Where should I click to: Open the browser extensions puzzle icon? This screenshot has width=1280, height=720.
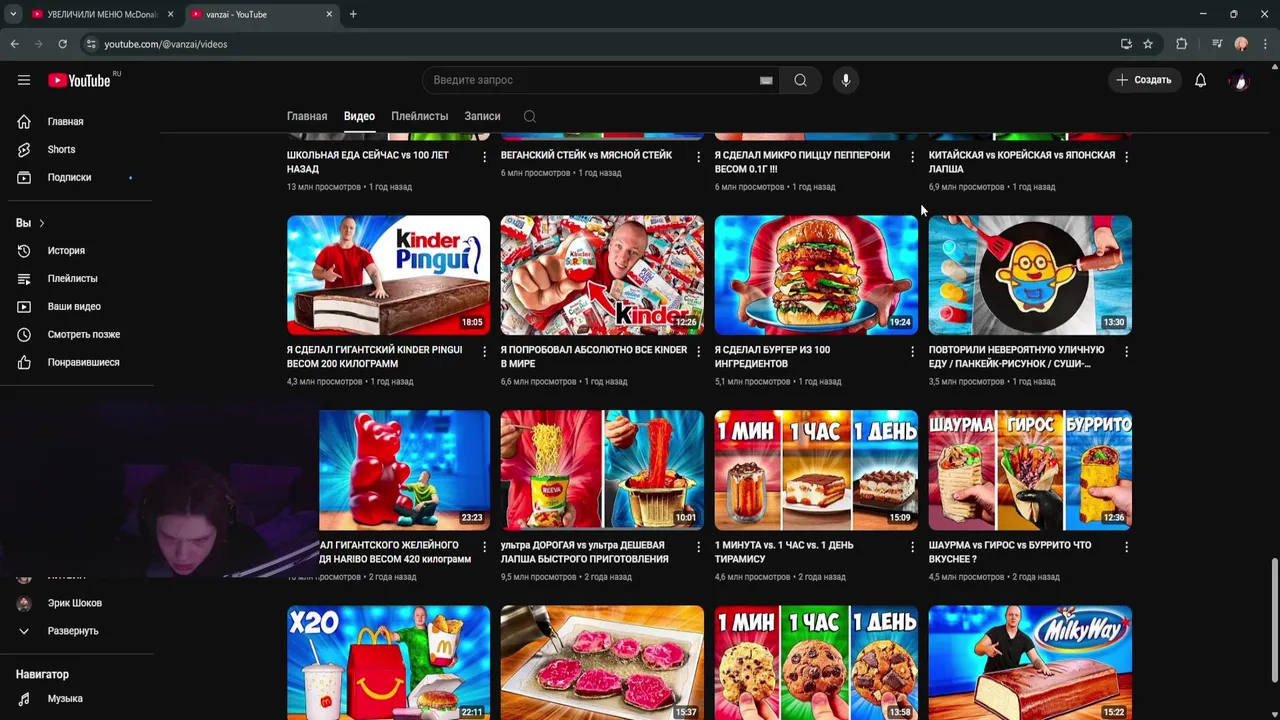coord(1181,44)
